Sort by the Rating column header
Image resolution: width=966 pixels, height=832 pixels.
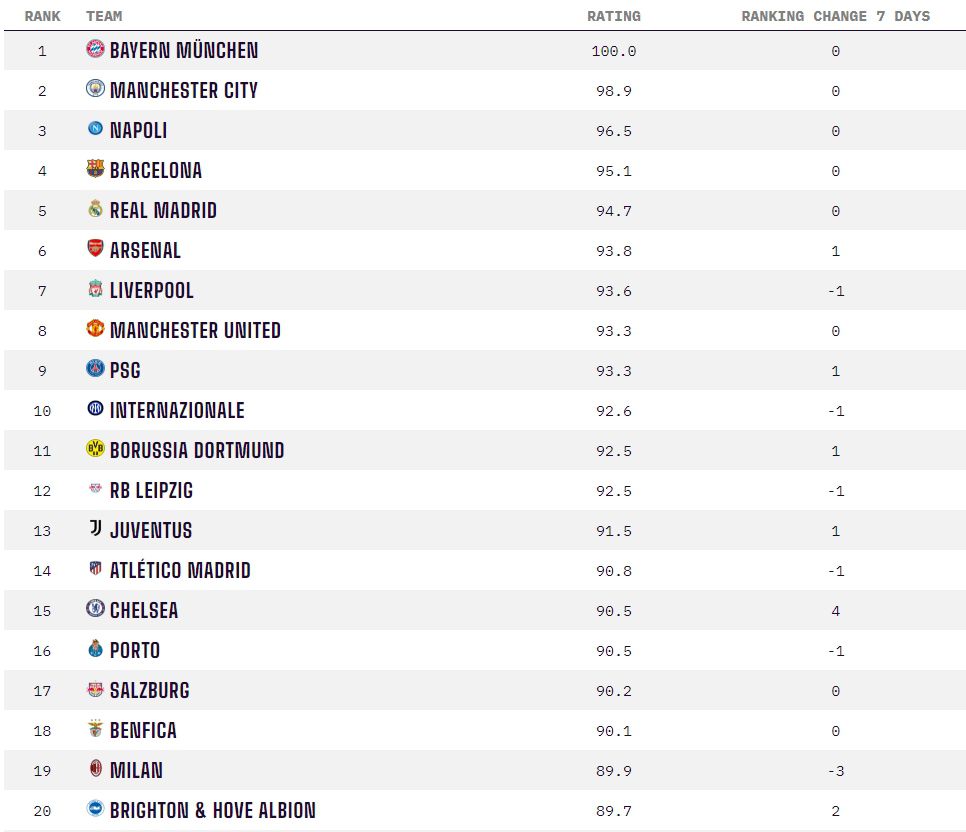coord(613,16)
